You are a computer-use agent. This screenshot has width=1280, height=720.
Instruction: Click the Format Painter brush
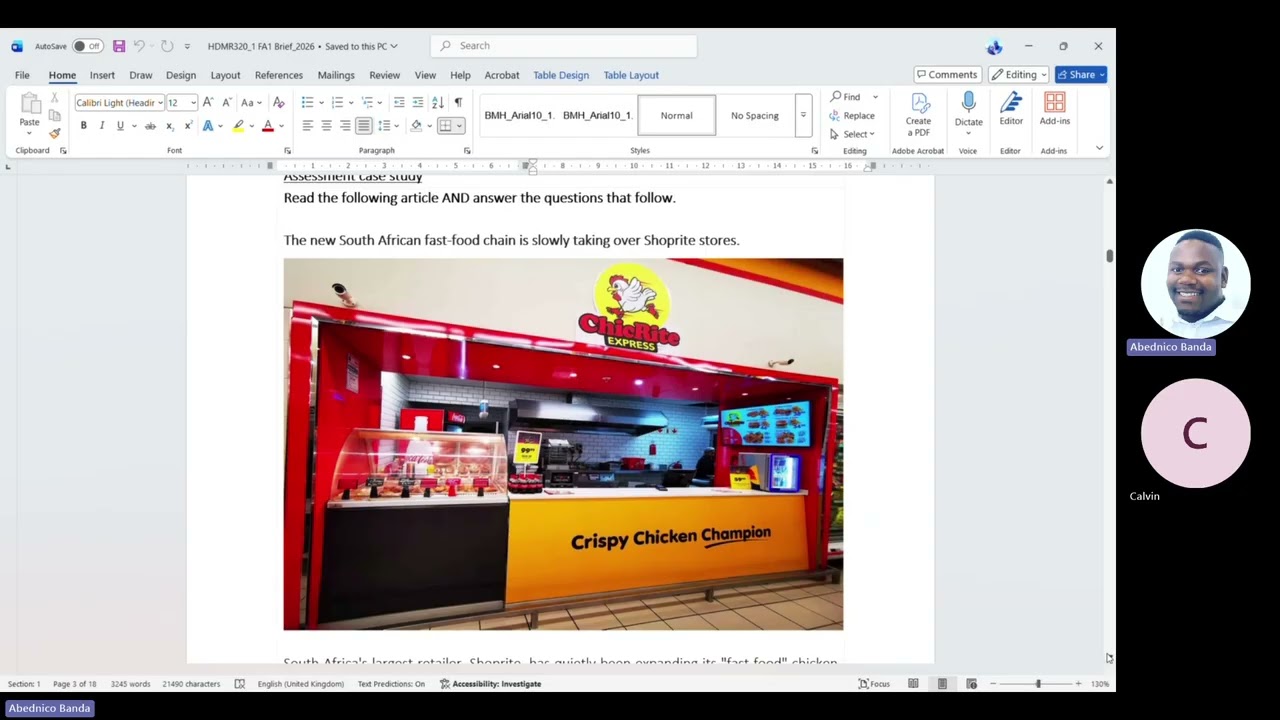coord(54,133)
